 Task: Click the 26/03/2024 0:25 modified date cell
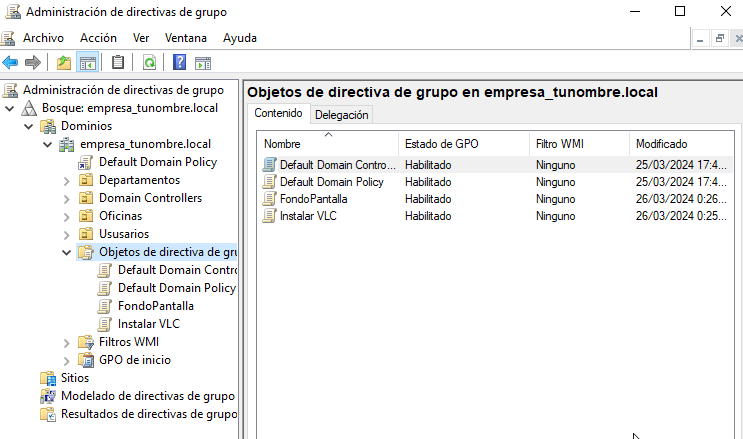coord(681,216)
